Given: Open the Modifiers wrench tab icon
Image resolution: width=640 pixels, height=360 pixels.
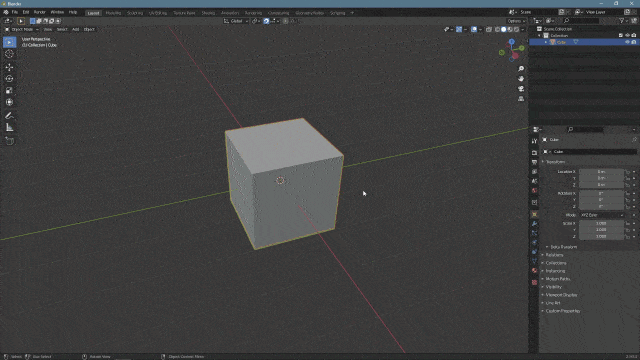Looking at the screenshot, I should coord(534,224).
